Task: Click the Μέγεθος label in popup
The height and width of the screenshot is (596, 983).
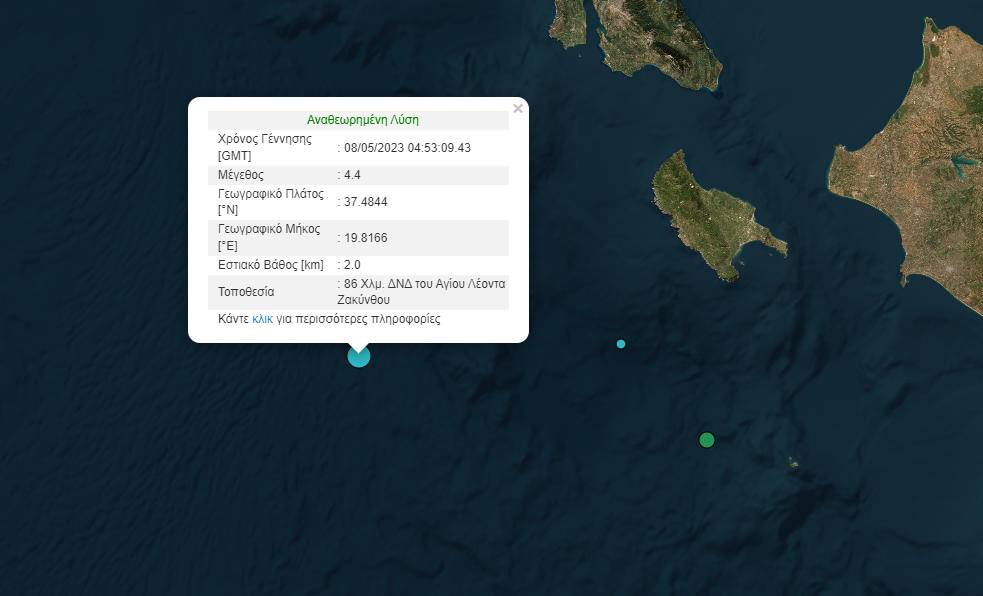Action: 241,175
